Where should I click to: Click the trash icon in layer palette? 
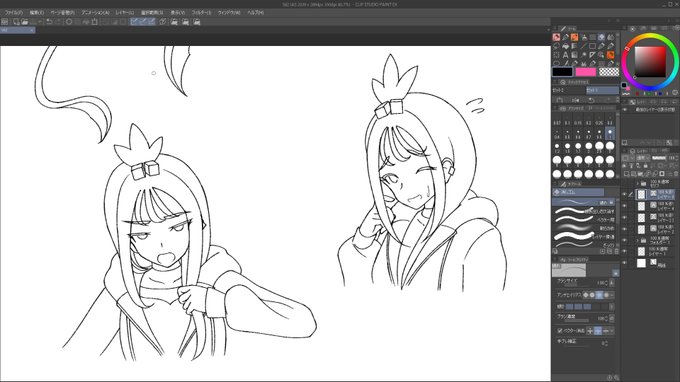point(676,173)
